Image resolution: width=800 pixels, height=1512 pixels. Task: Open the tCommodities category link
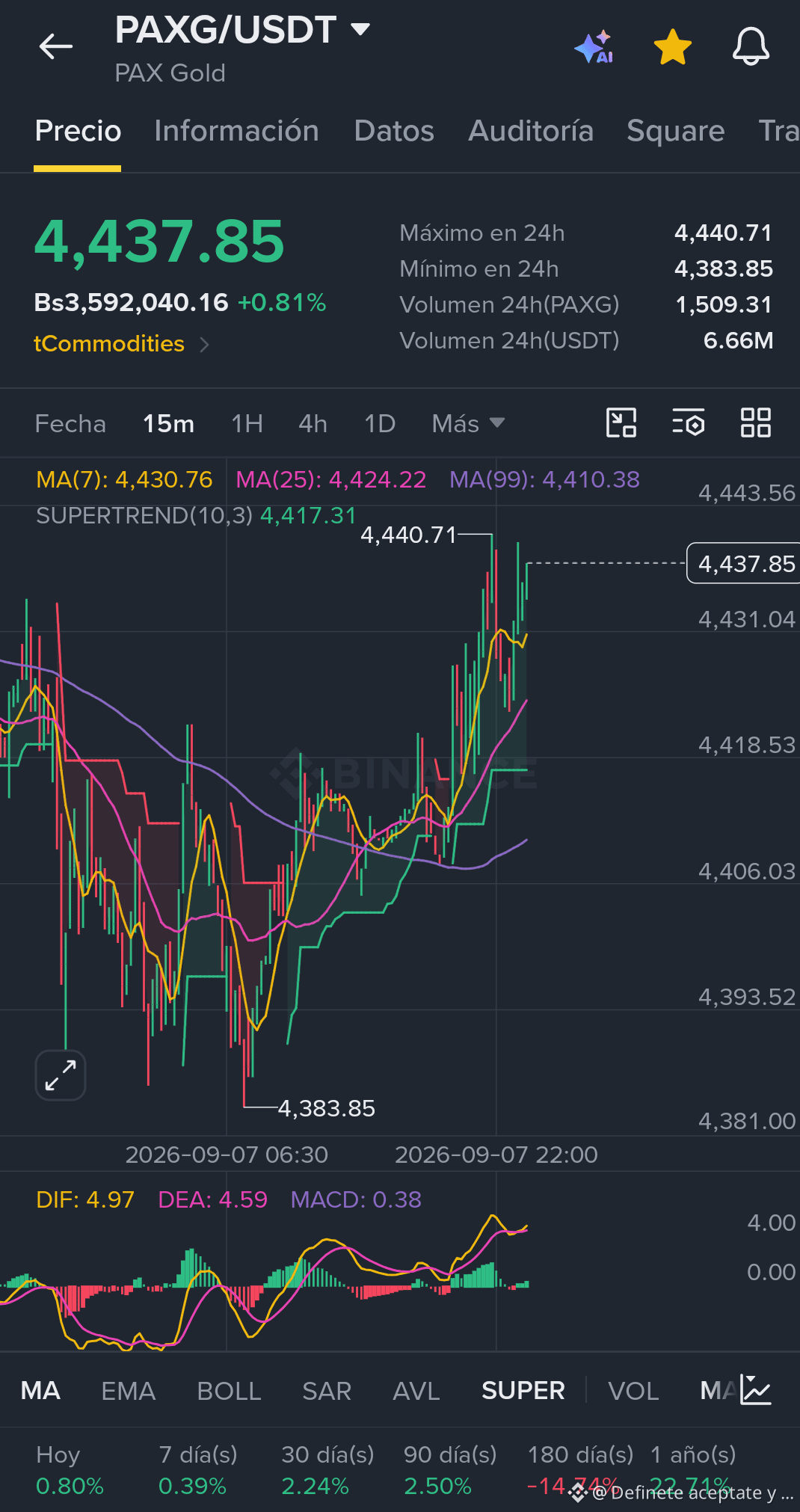coord(121,344)
